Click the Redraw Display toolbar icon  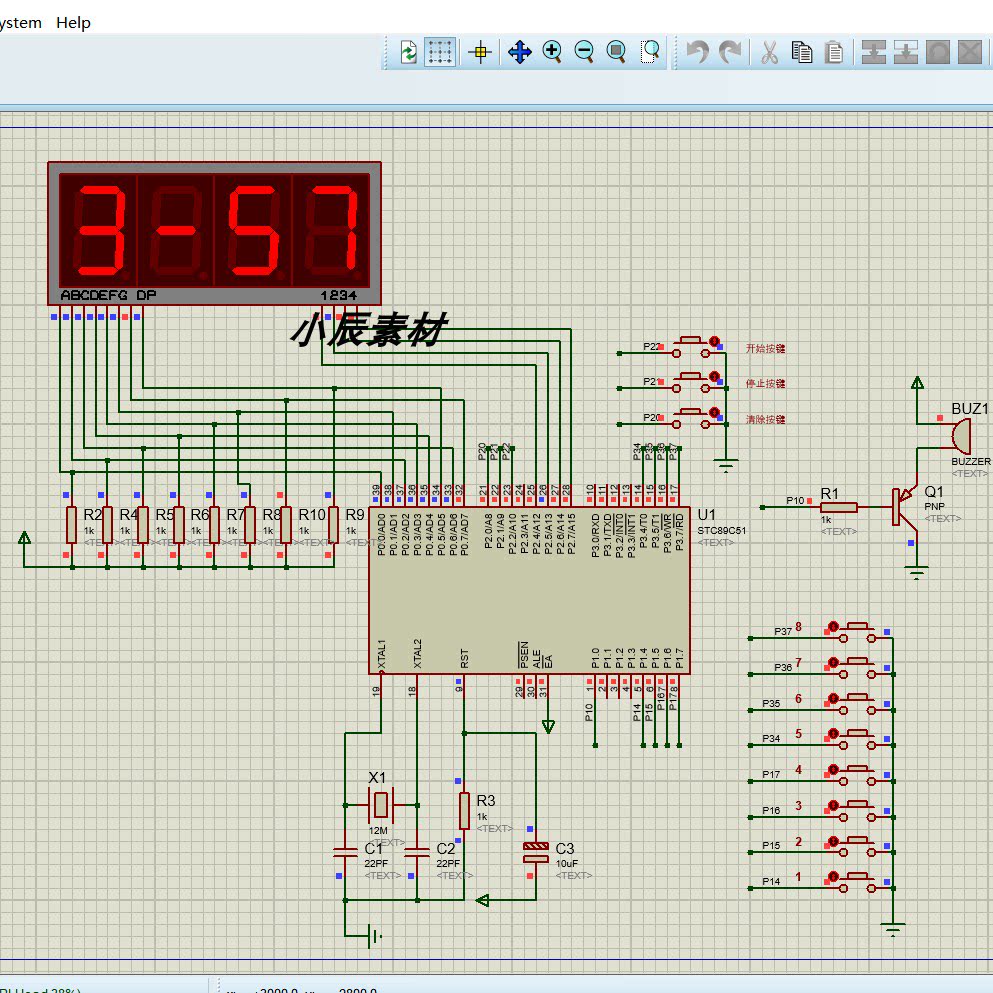[408, 52]
